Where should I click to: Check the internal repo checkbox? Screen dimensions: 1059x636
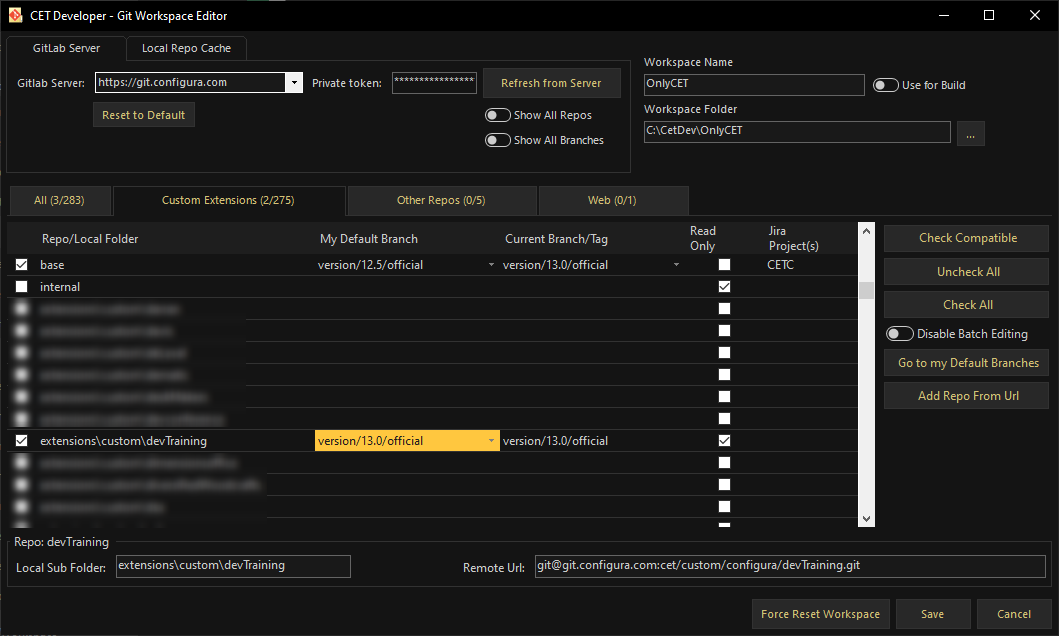pyautogui.click(x=22, y=287)
